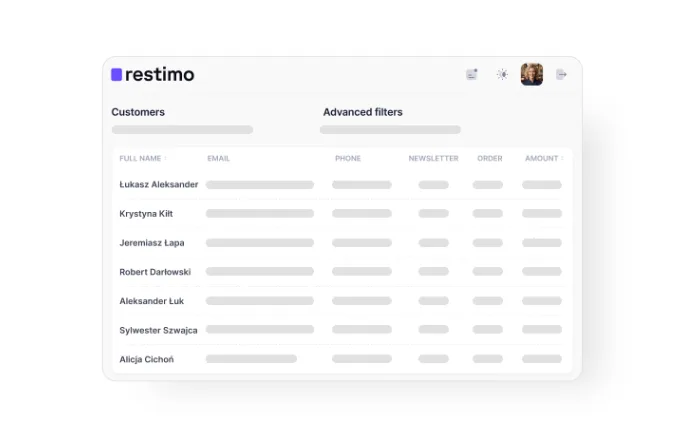
Task: Click the email cell for Łukasz Aleksander
Action: [x=260, y=185]
